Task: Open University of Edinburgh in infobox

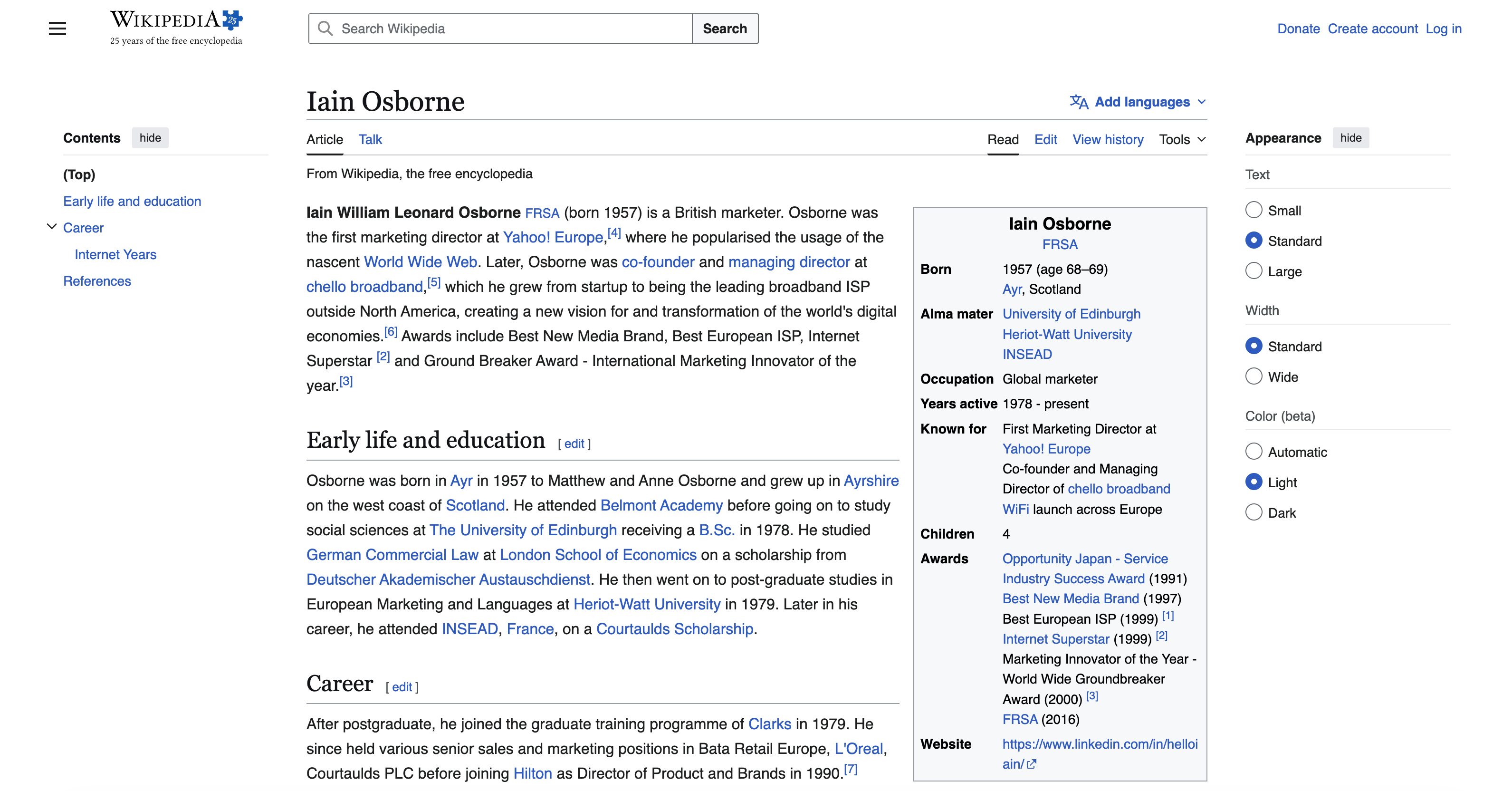Action: click(1071, 314)
